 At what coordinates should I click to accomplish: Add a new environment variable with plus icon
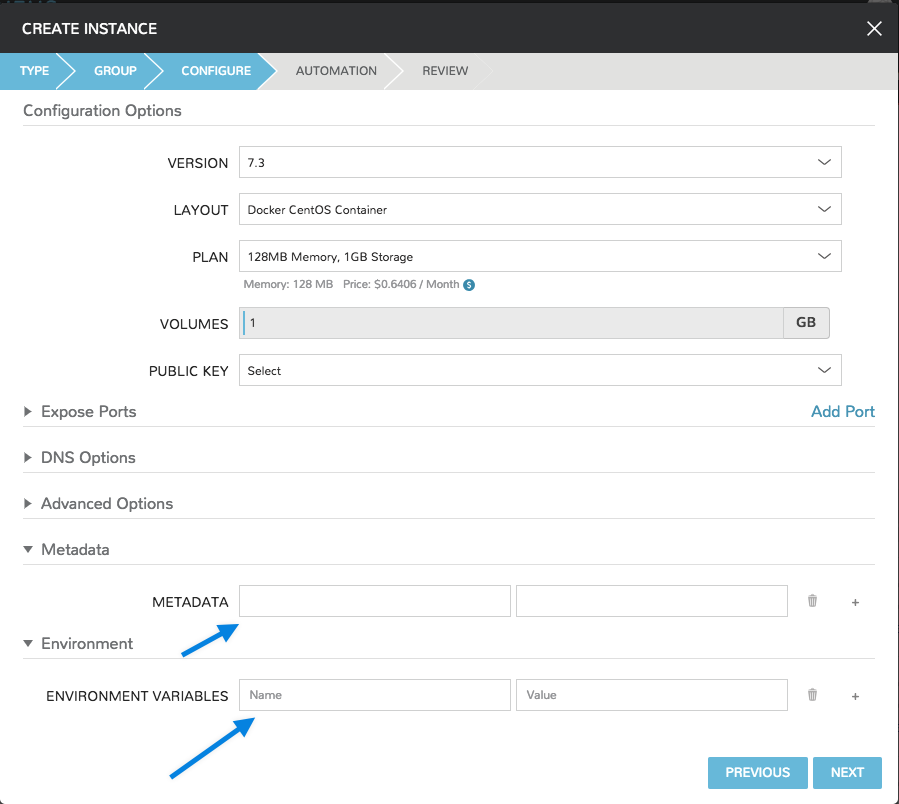point(855,695)
